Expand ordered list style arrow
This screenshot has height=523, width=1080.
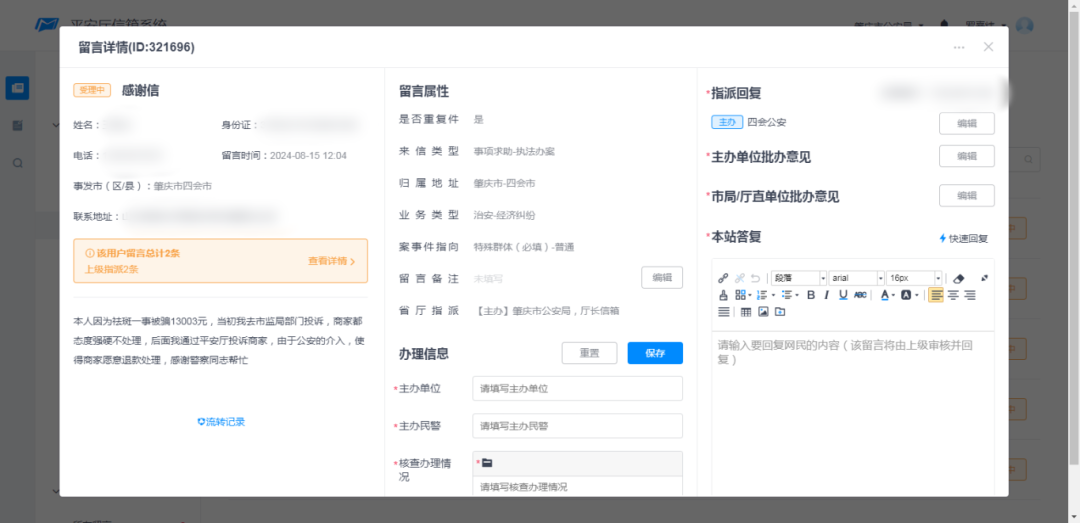pos(773,295)
